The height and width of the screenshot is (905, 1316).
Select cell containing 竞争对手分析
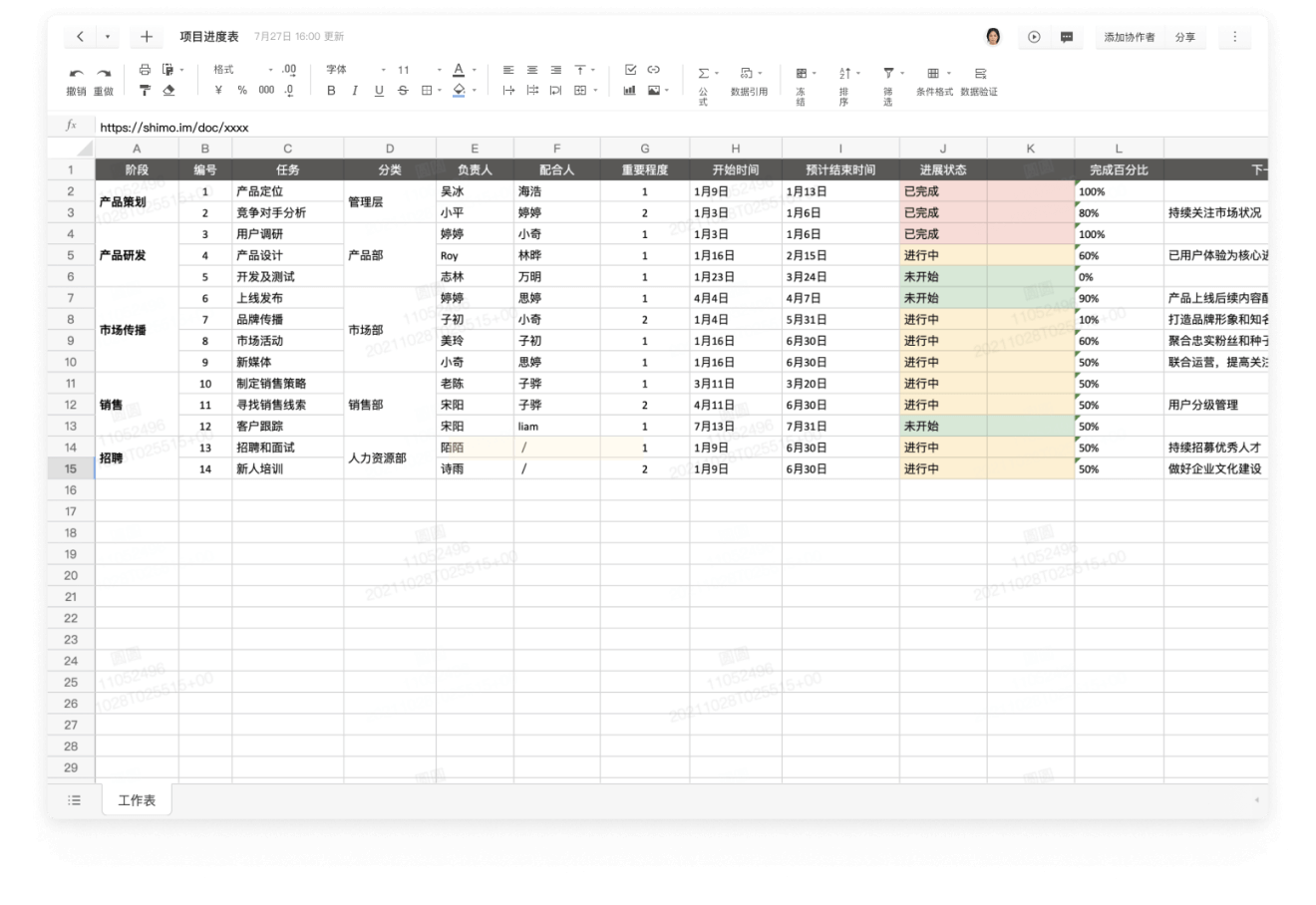pos(287,212)
